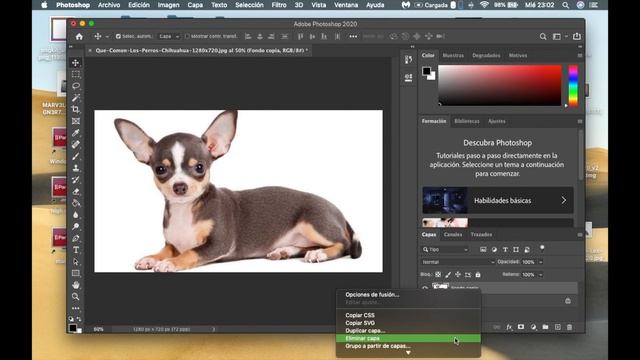Toggle lock transparent pixels

coord(438,275)
